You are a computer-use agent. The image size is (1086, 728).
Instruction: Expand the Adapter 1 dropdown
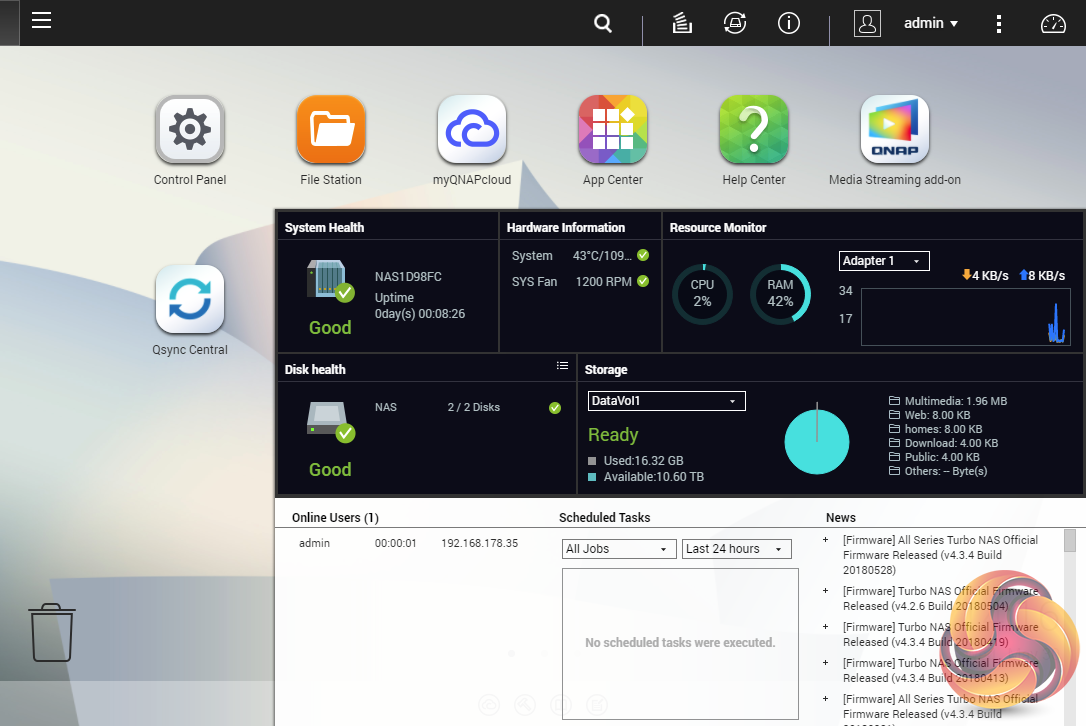pos(884,261)
